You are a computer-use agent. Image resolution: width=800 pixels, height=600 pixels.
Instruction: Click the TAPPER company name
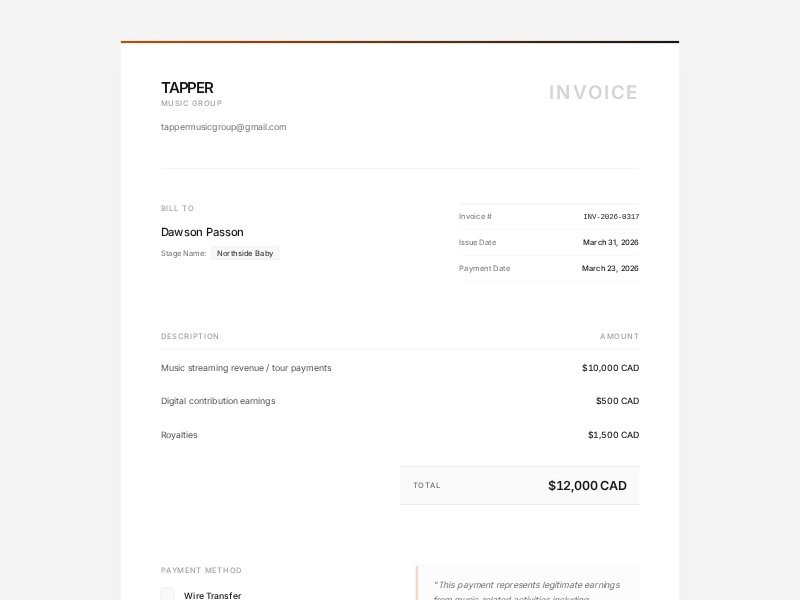pyautogui.click(x=187, y=88)
